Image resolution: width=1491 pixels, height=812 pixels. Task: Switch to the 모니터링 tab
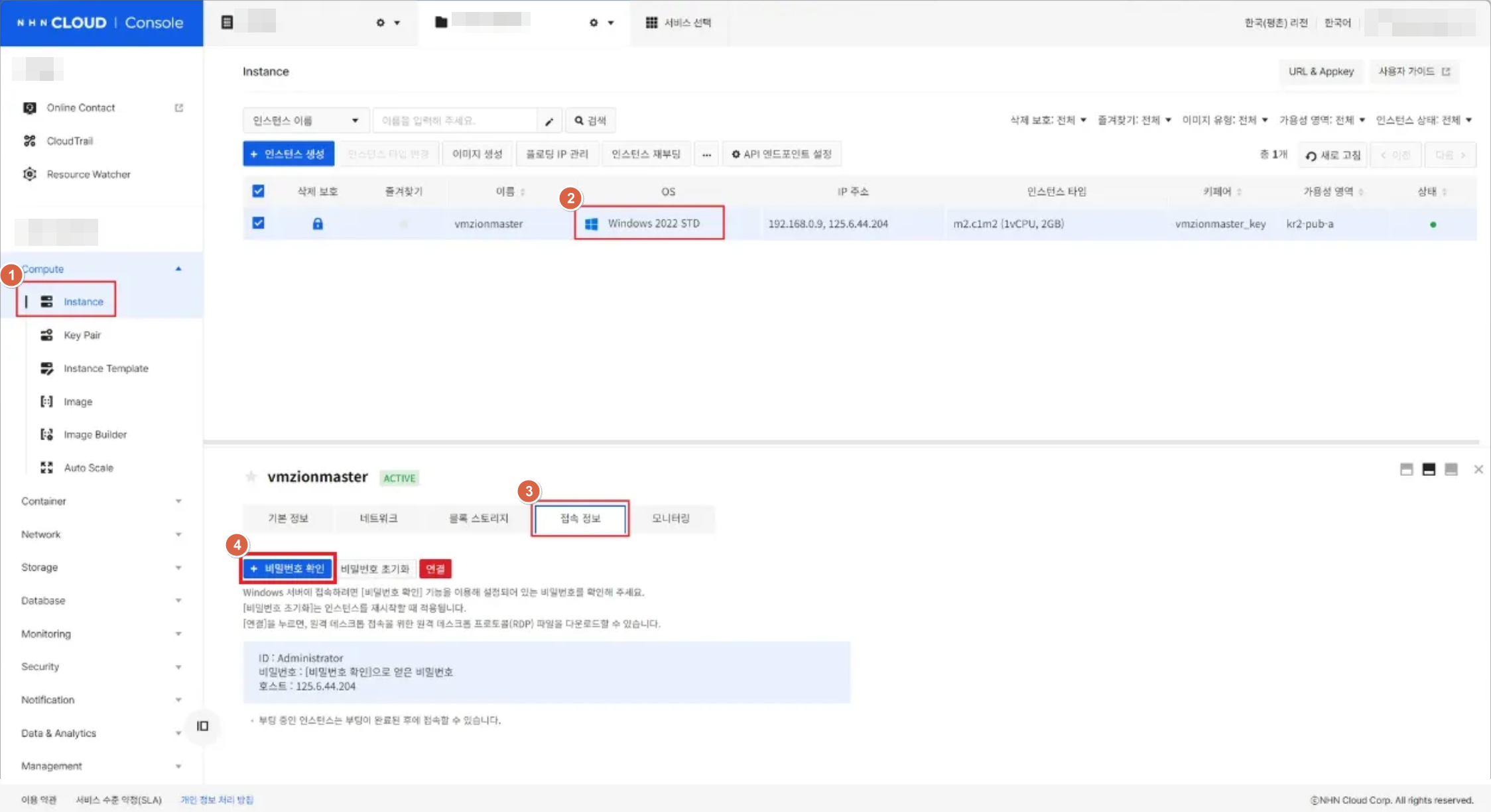671,518
